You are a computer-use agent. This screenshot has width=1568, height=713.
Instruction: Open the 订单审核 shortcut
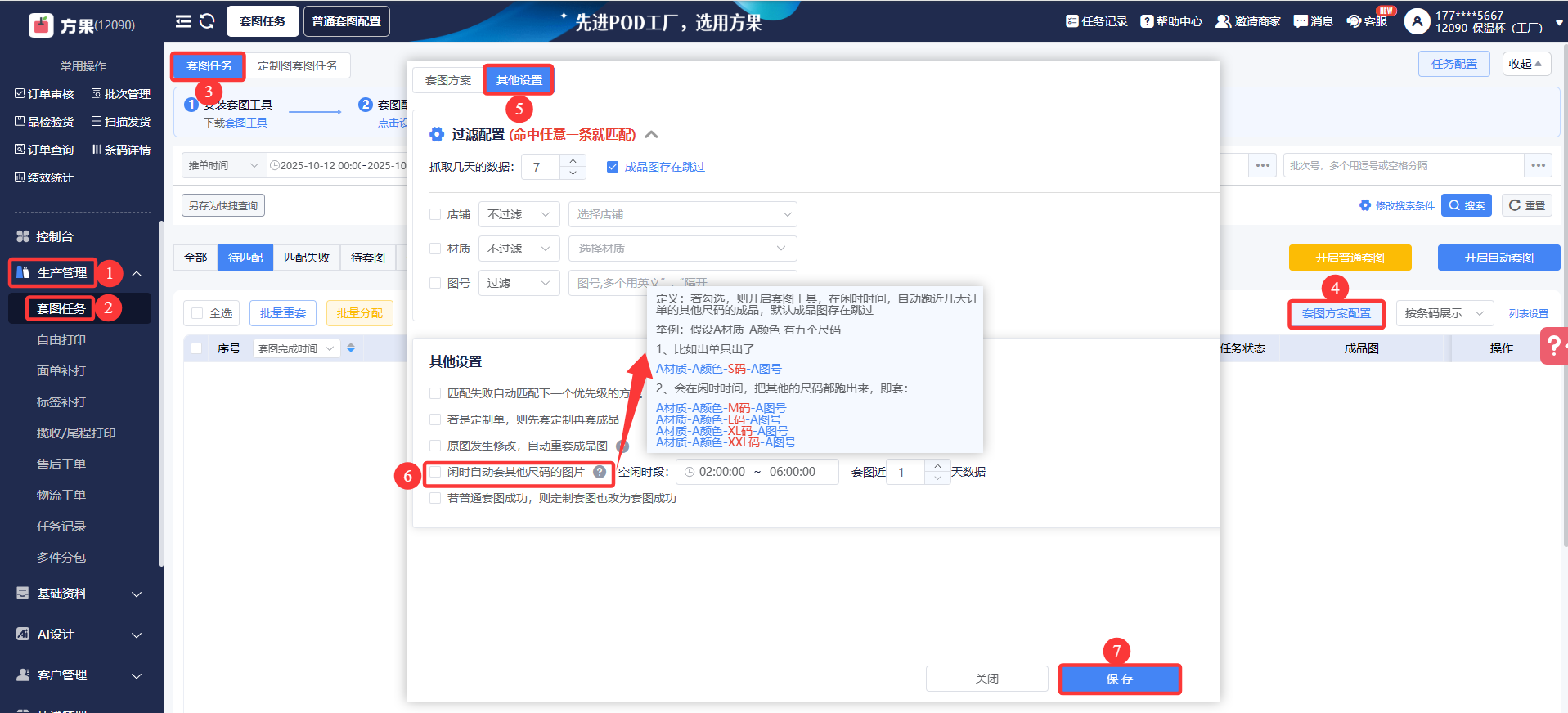44,94
